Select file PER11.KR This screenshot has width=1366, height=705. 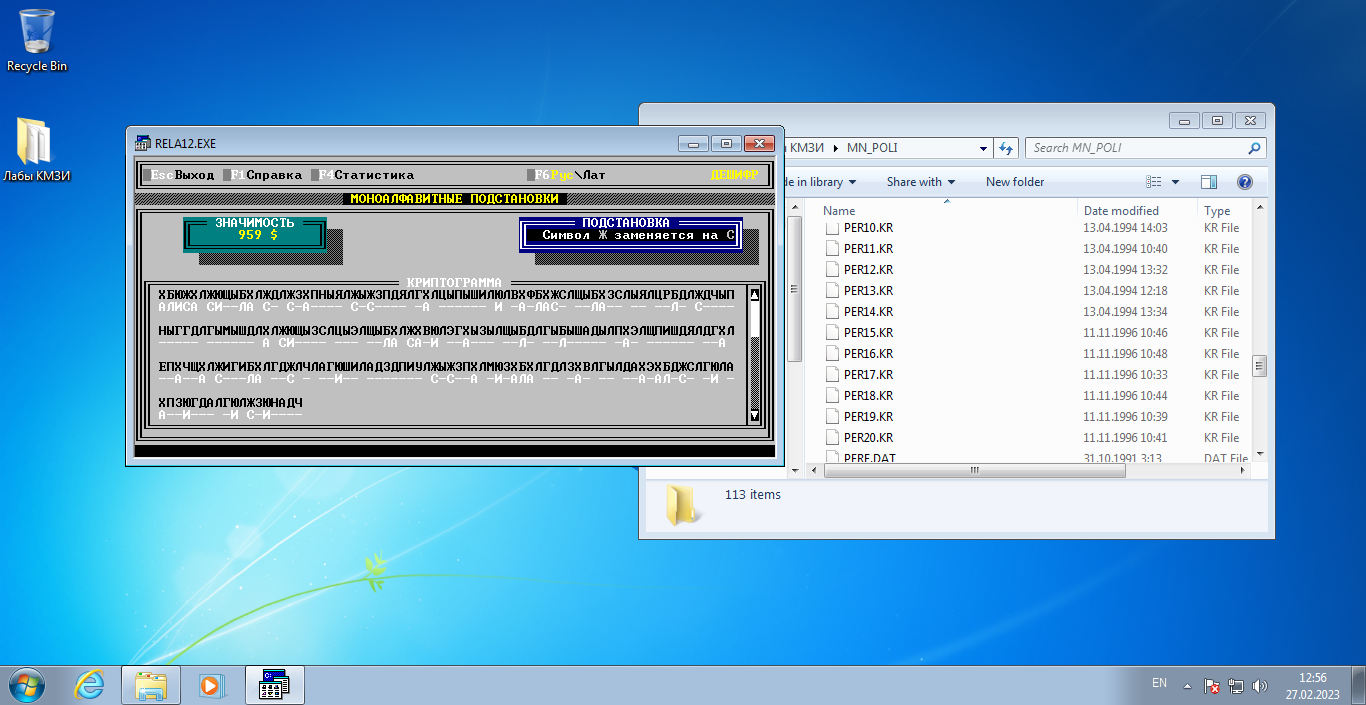[x=868, y=249]
